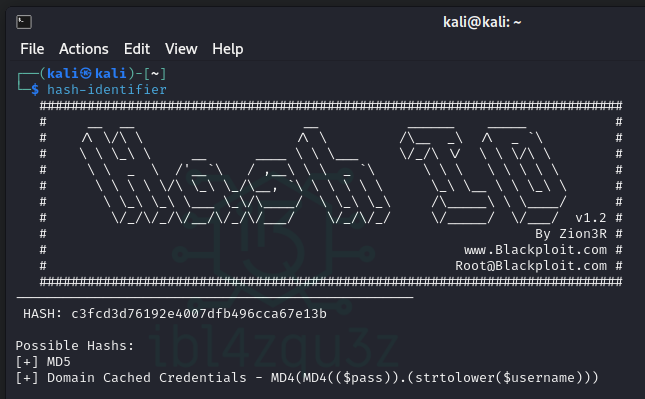Image resolution: width=645 pixels, height=399 pixels.
Task: Open the Help menu
Action: [x=227, y=49]
